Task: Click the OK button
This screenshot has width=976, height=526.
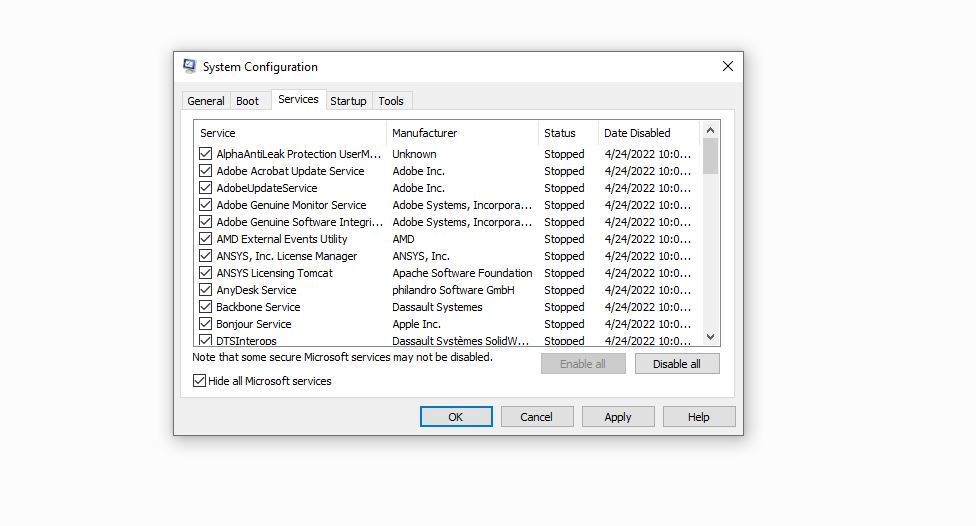Action: point(455,417)
